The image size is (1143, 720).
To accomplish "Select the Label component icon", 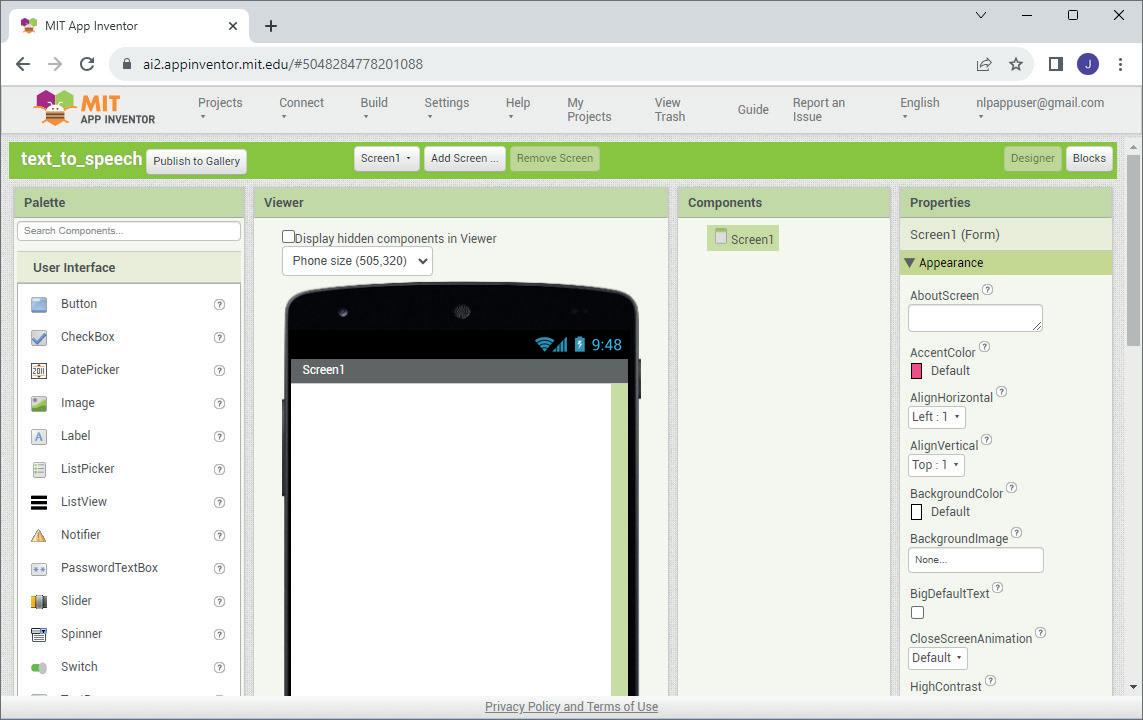I will (39, 437).
